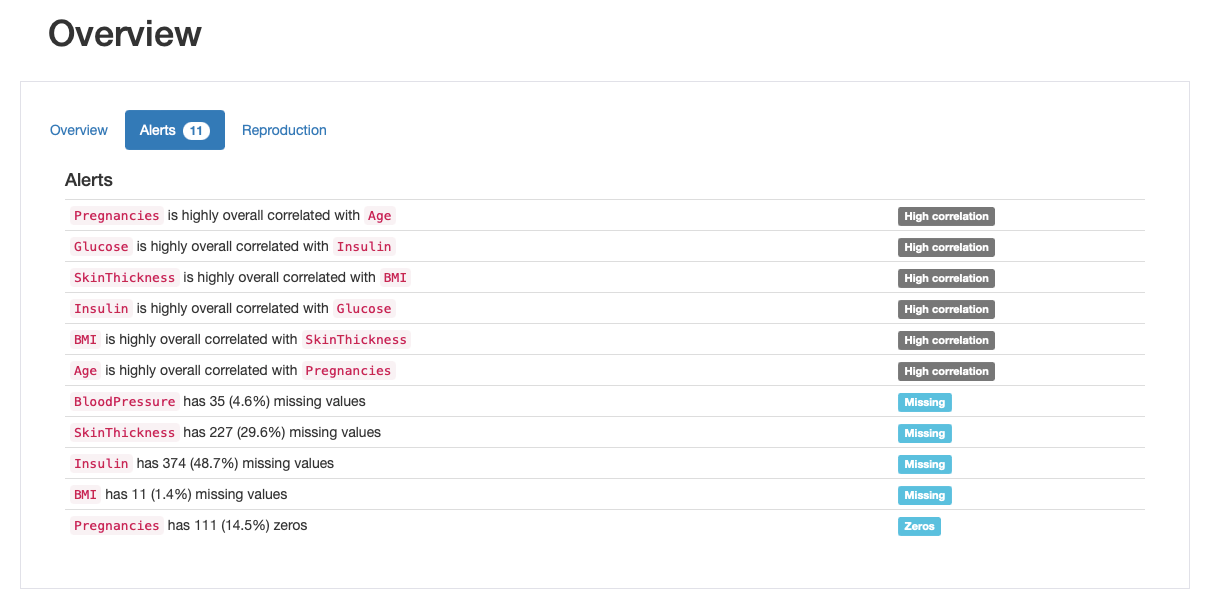Select the Alerts tab
The width and height of the screenshot is (1213, 599).
tap(175, 130)
